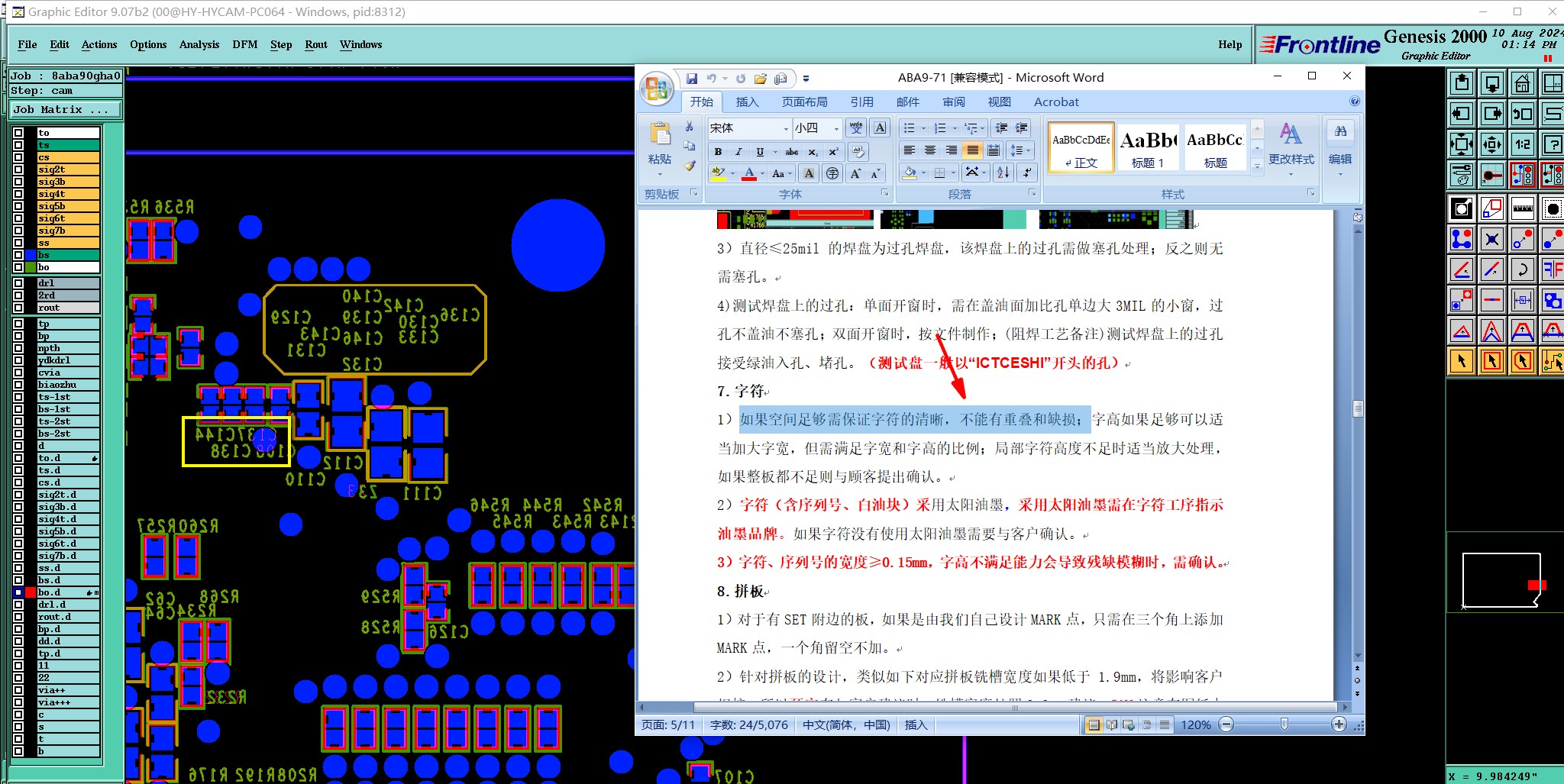Click the zoom out minus button in Word

click(1226, 724)
